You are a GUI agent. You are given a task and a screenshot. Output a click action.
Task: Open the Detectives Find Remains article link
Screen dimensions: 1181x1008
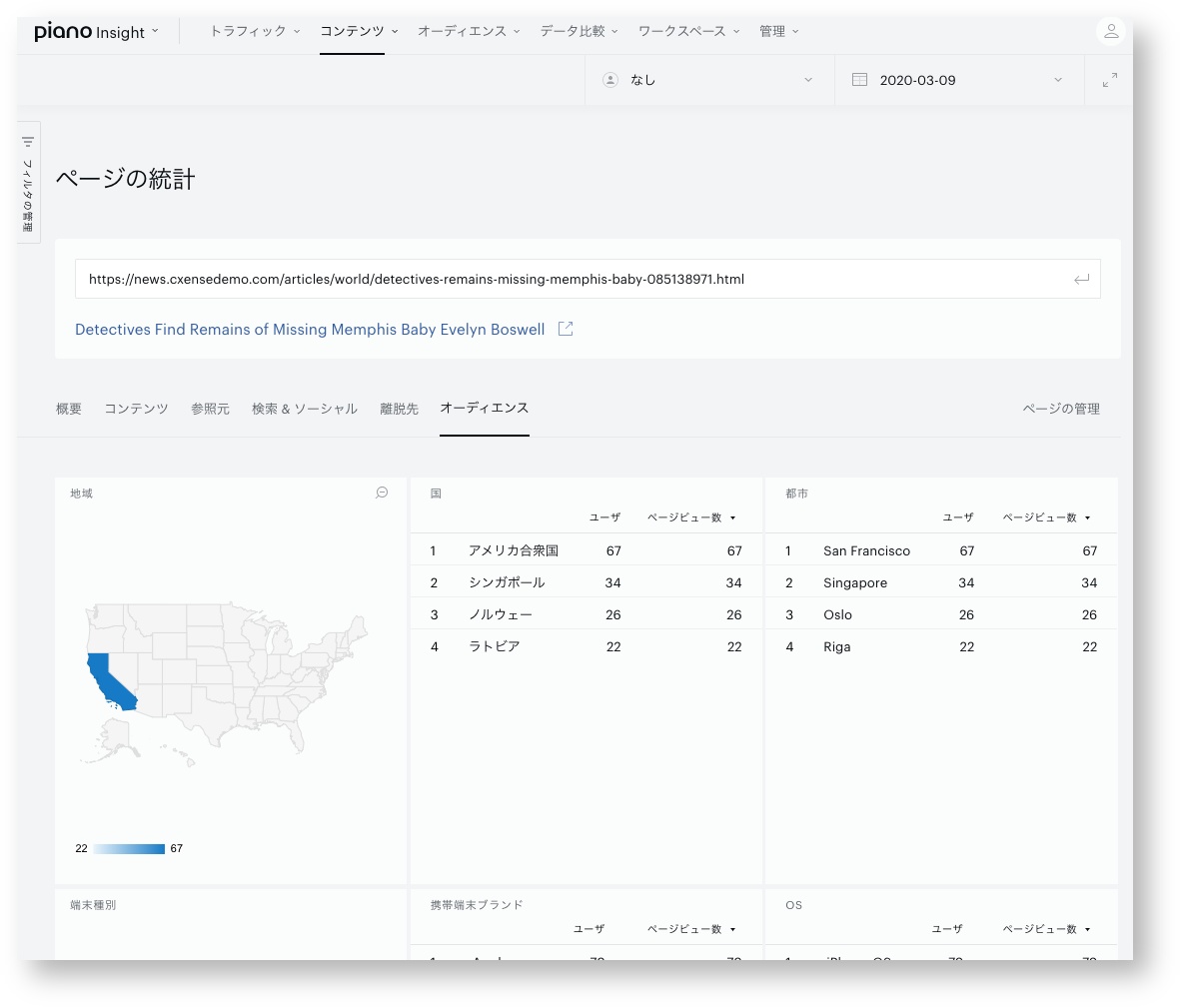coord(310,329)
